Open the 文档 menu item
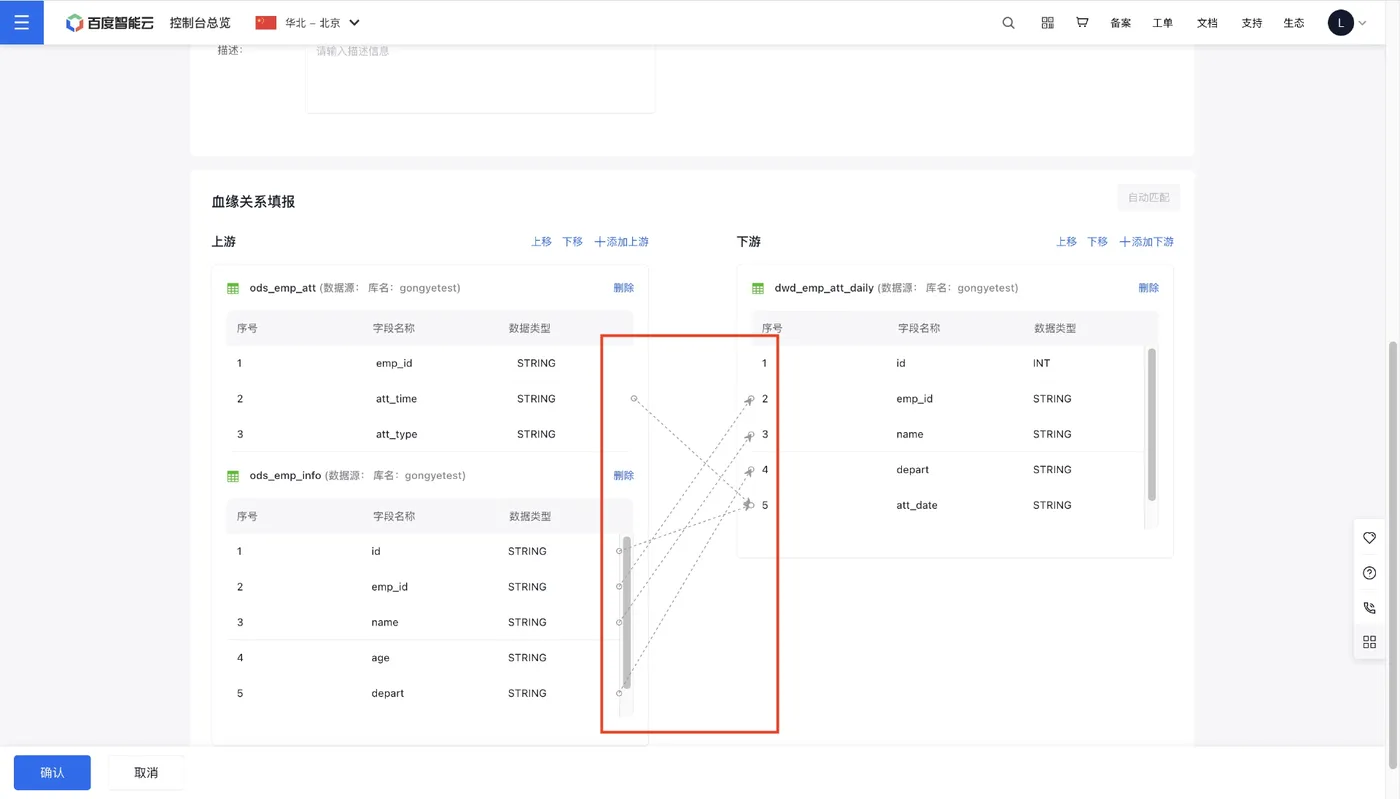Screen dimensions: 1400x799 [x=1207, y=23]
